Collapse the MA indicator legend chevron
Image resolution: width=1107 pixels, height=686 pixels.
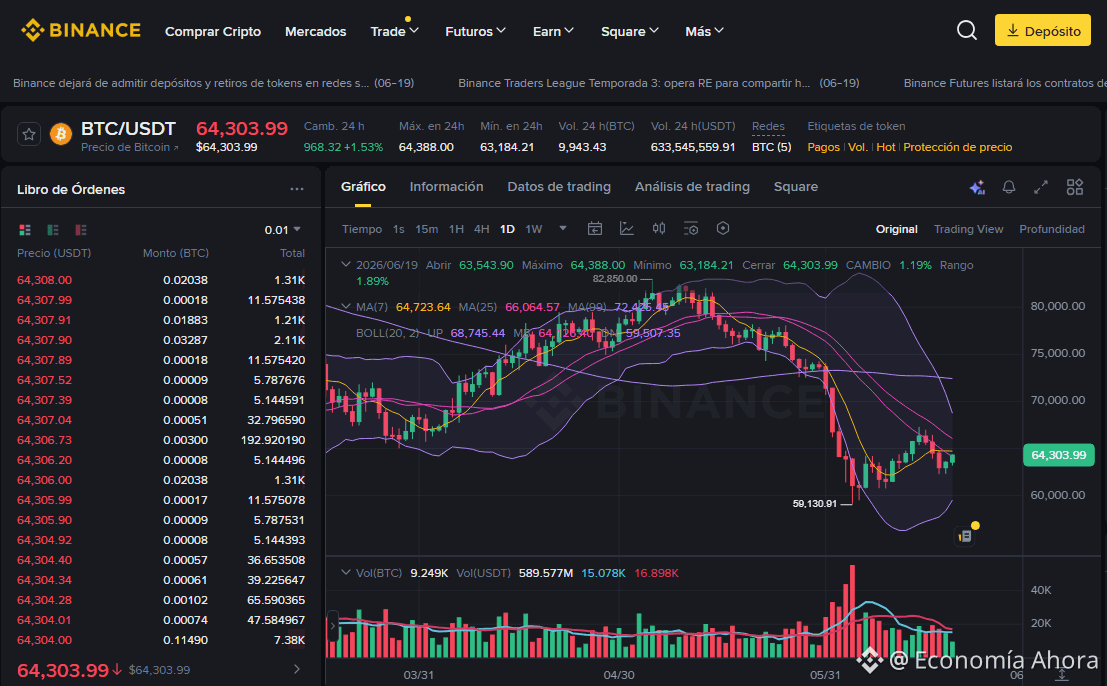345,306
